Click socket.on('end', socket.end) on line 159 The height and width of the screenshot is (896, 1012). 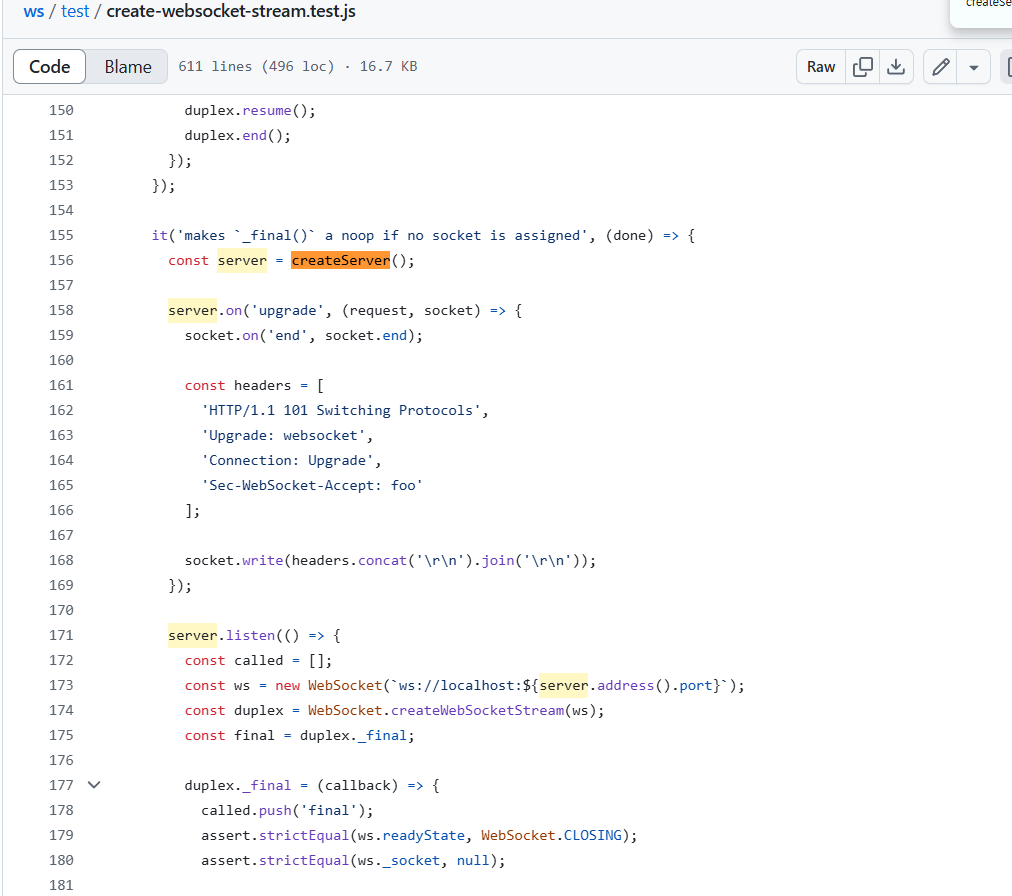(304, 336)
